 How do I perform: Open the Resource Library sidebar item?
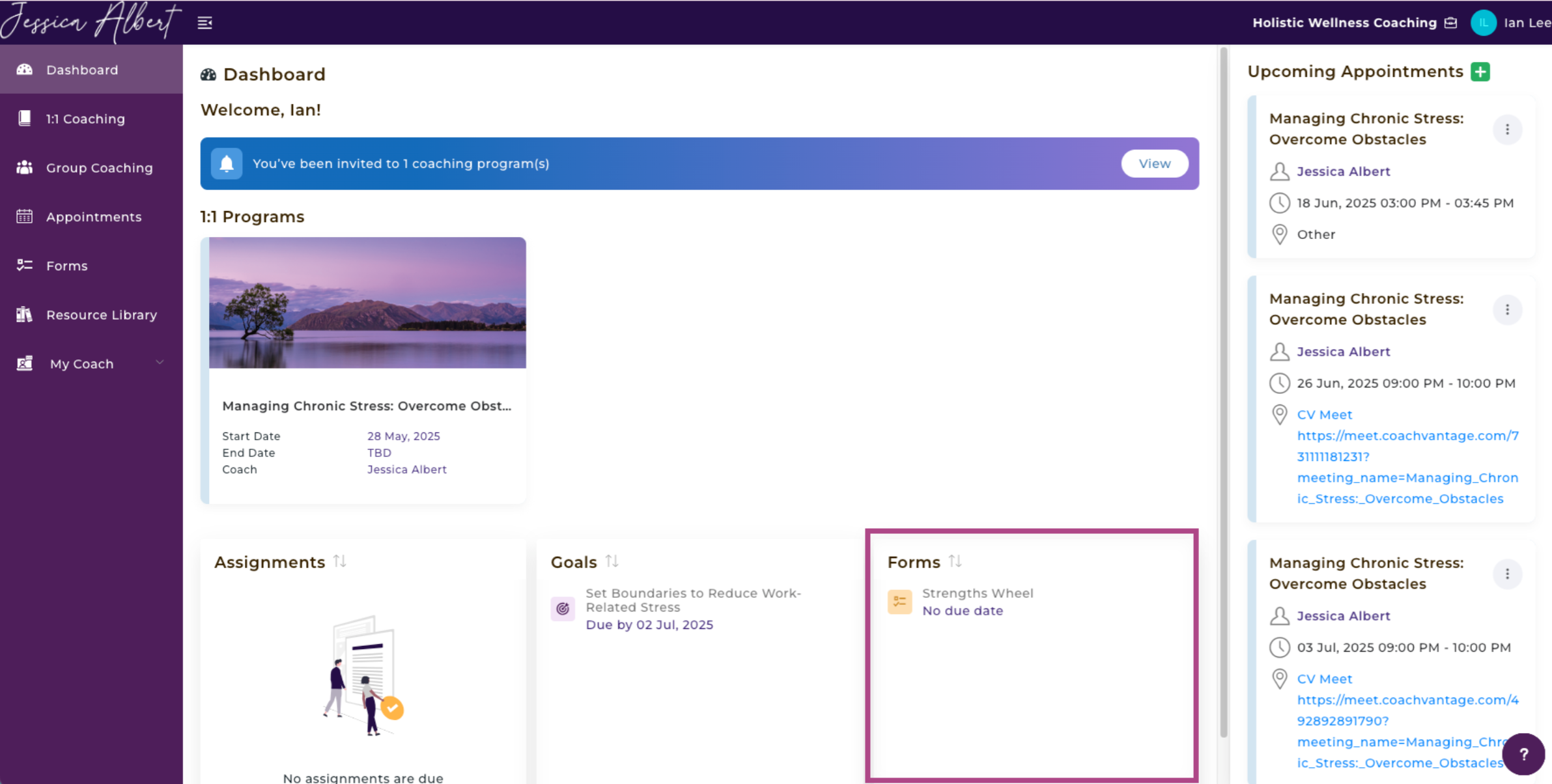(91, 315)
